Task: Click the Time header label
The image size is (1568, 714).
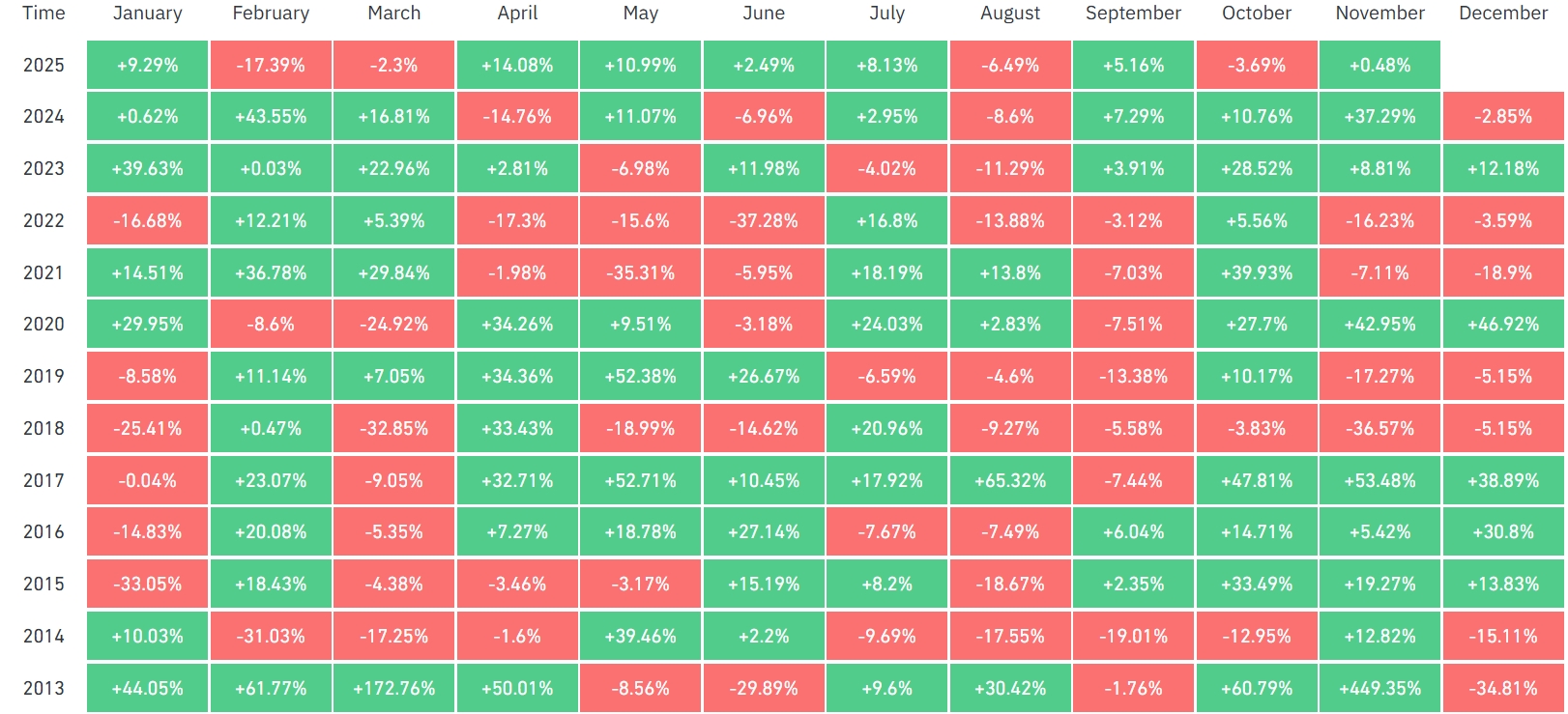Action: click(44, 14)
